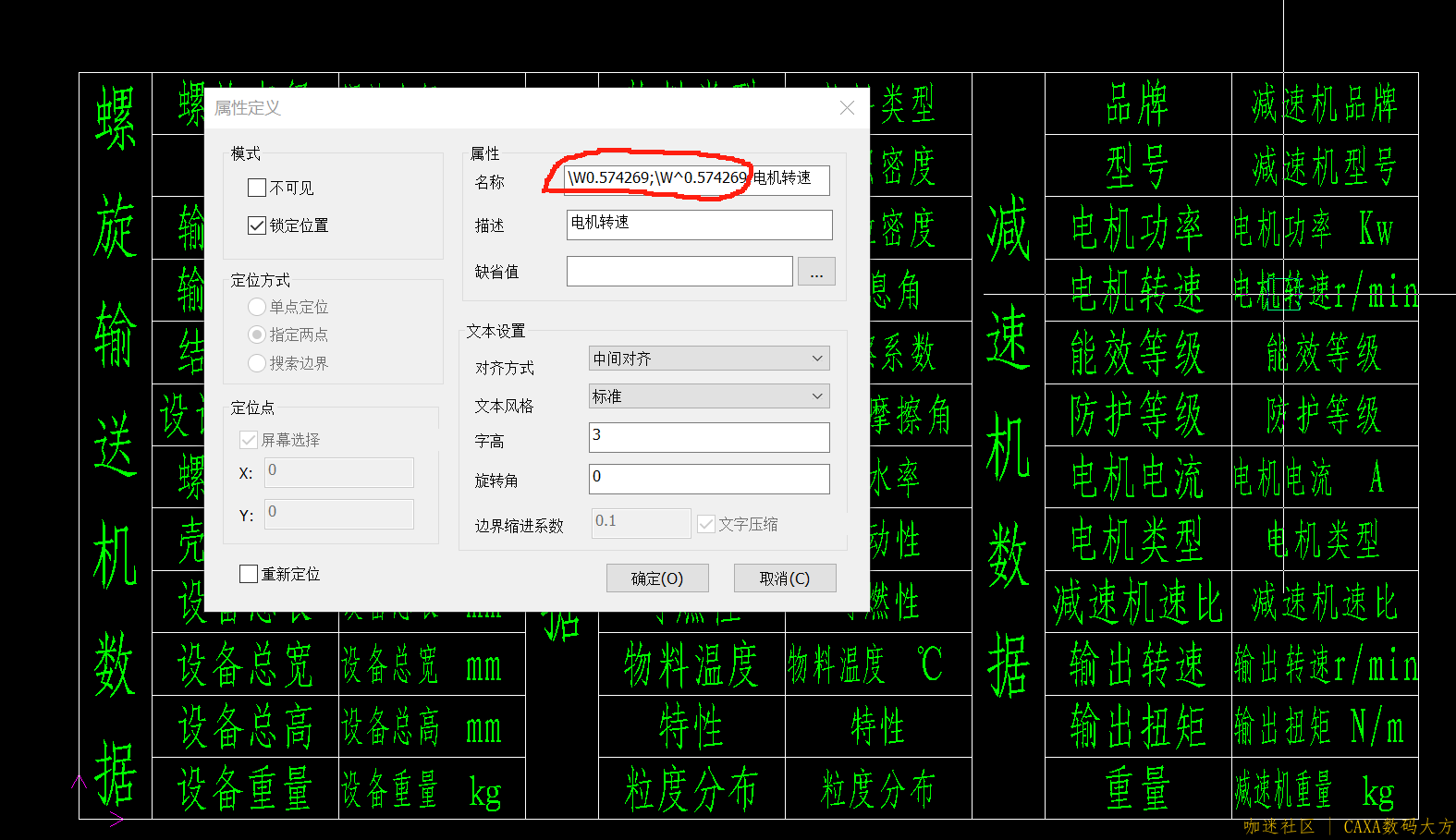
Task: Expand the 对齐方式 alignment dropdown
Action: point(708,359)
